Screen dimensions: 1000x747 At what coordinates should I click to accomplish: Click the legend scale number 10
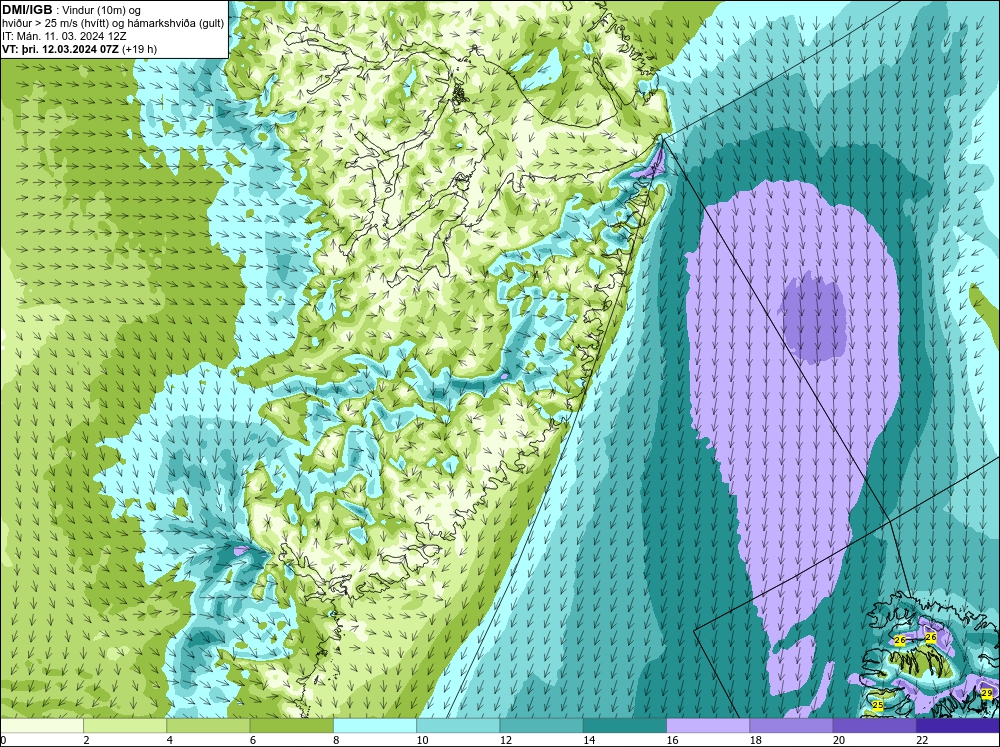[x=421, y=740]
